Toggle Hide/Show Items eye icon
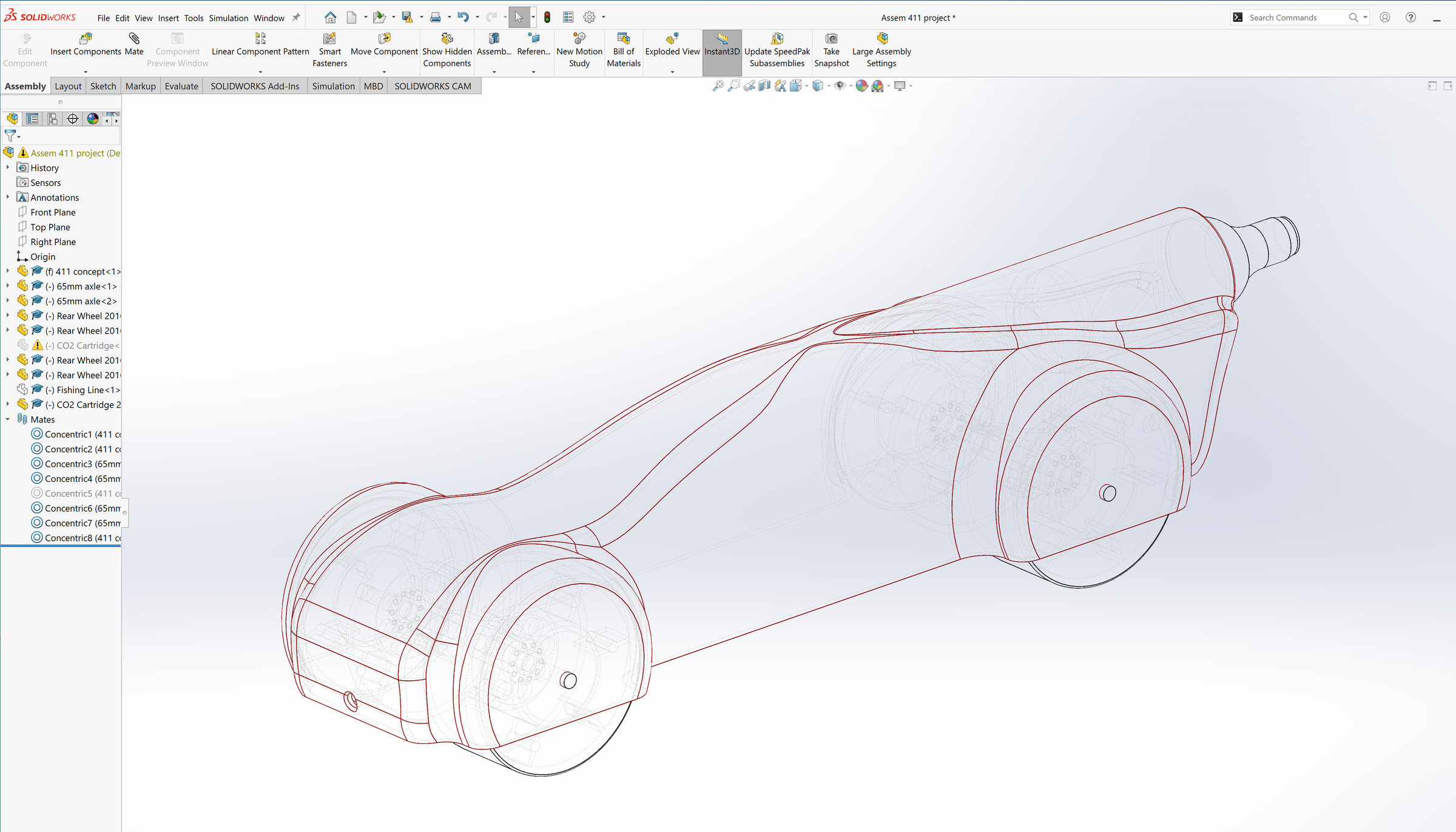The width and height of the screenshot is (1456, 832). pyautogui.click(x=840, y=86)
